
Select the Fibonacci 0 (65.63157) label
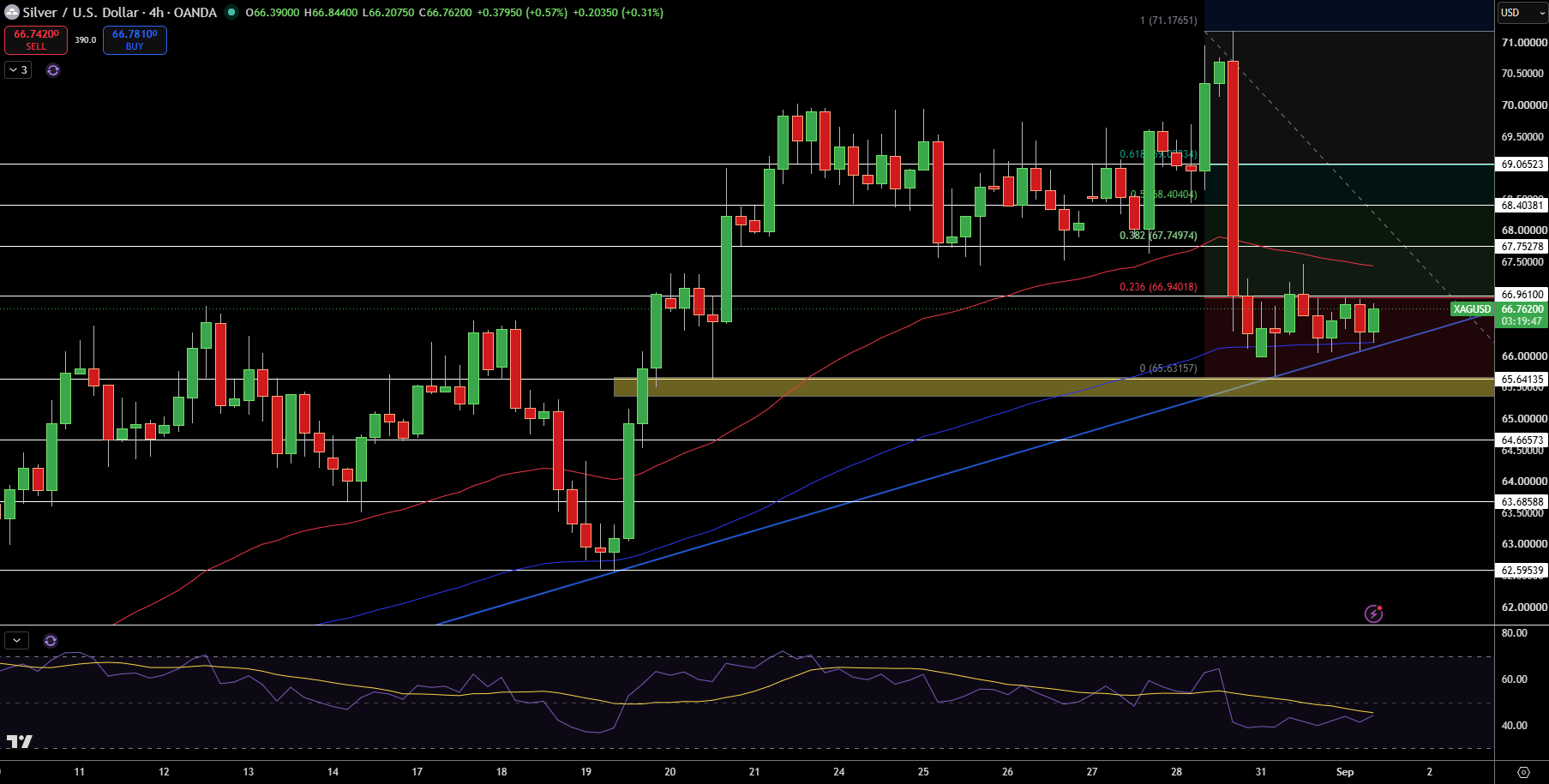click(1168, 368)
